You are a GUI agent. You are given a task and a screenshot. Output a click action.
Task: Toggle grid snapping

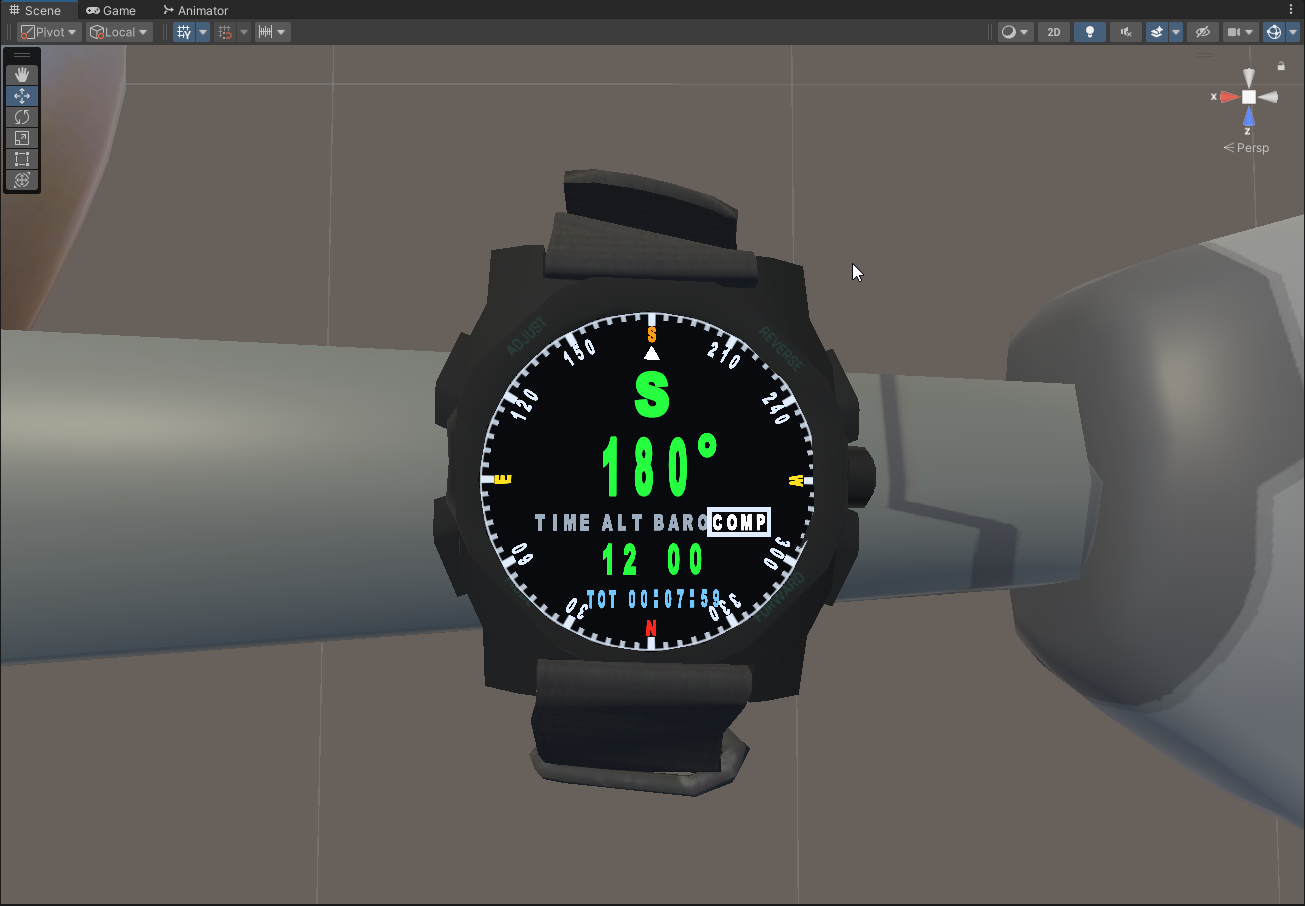225,32
